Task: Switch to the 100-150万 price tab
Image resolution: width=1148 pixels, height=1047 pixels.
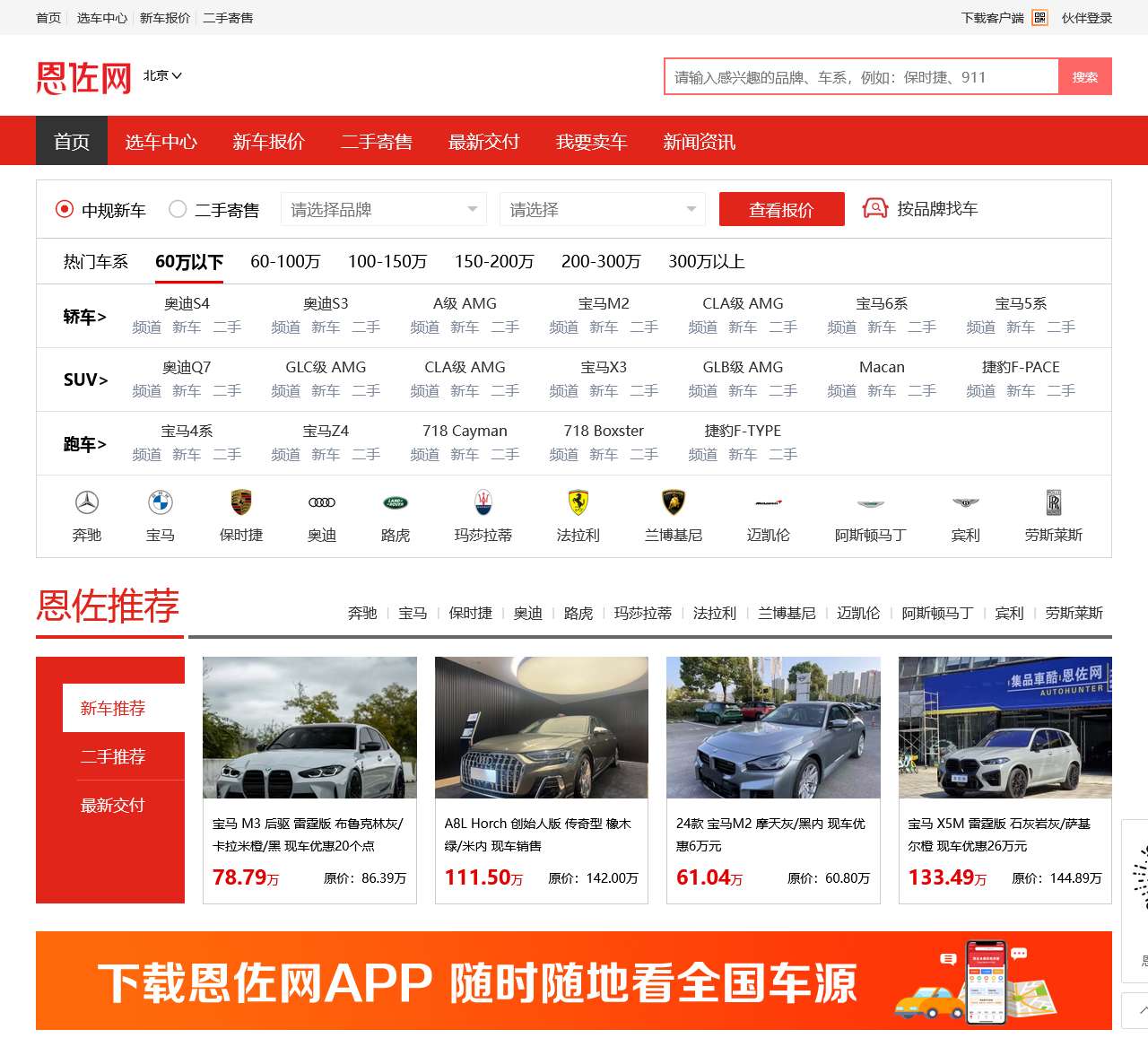Action: click(387, 261)
